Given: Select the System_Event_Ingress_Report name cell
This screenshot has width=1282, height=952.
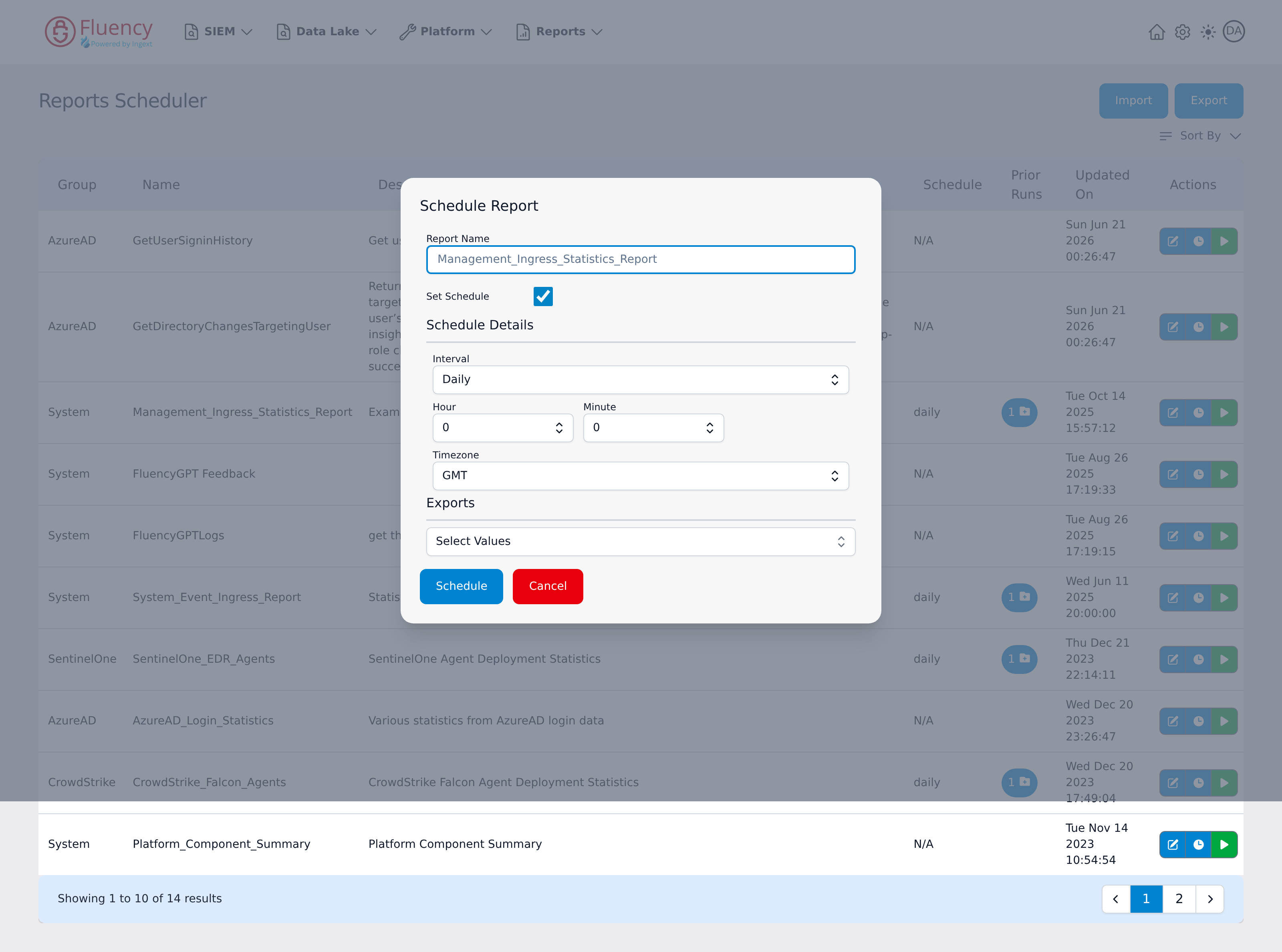Looking at the screenshot, I should (217, 597).
